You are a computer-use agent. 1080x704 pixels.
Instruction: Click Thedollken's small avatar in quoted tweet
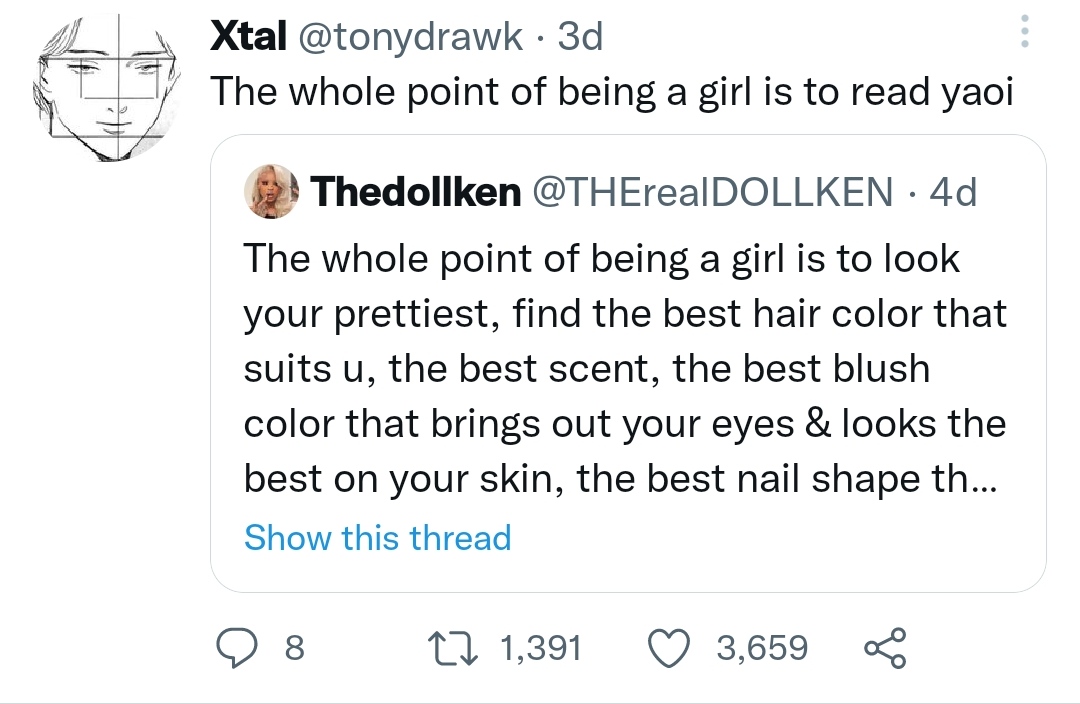click(x=270, y=190)
